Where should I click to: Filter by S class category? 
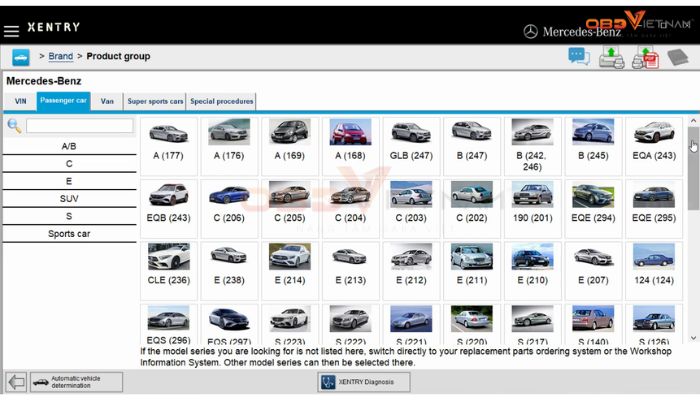(x=69, y=216)
